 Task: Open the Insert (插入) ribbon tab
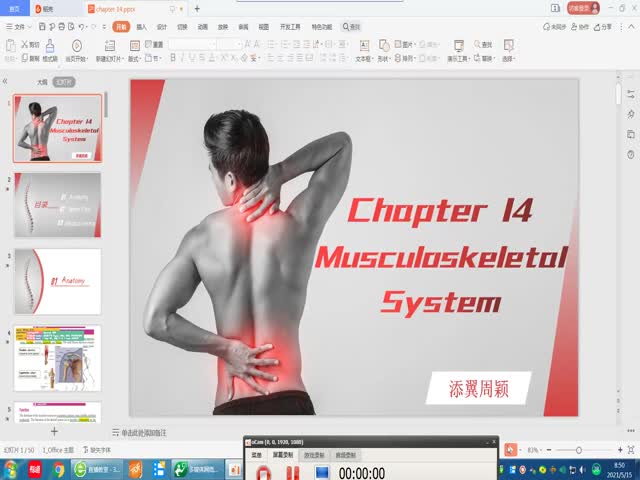click(x=141, y=27)
